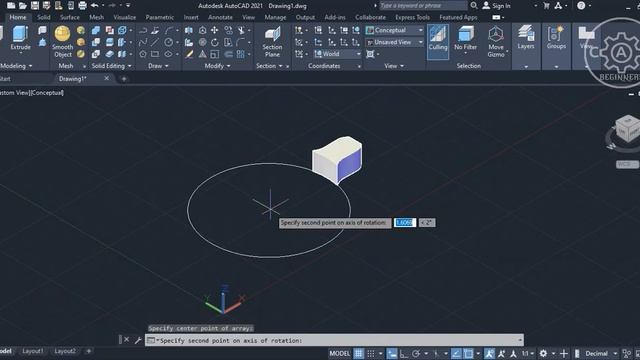Open the Express Tools ribbon tab
The height and width of the screenshot is (360, 640).
tap(412, 17)
